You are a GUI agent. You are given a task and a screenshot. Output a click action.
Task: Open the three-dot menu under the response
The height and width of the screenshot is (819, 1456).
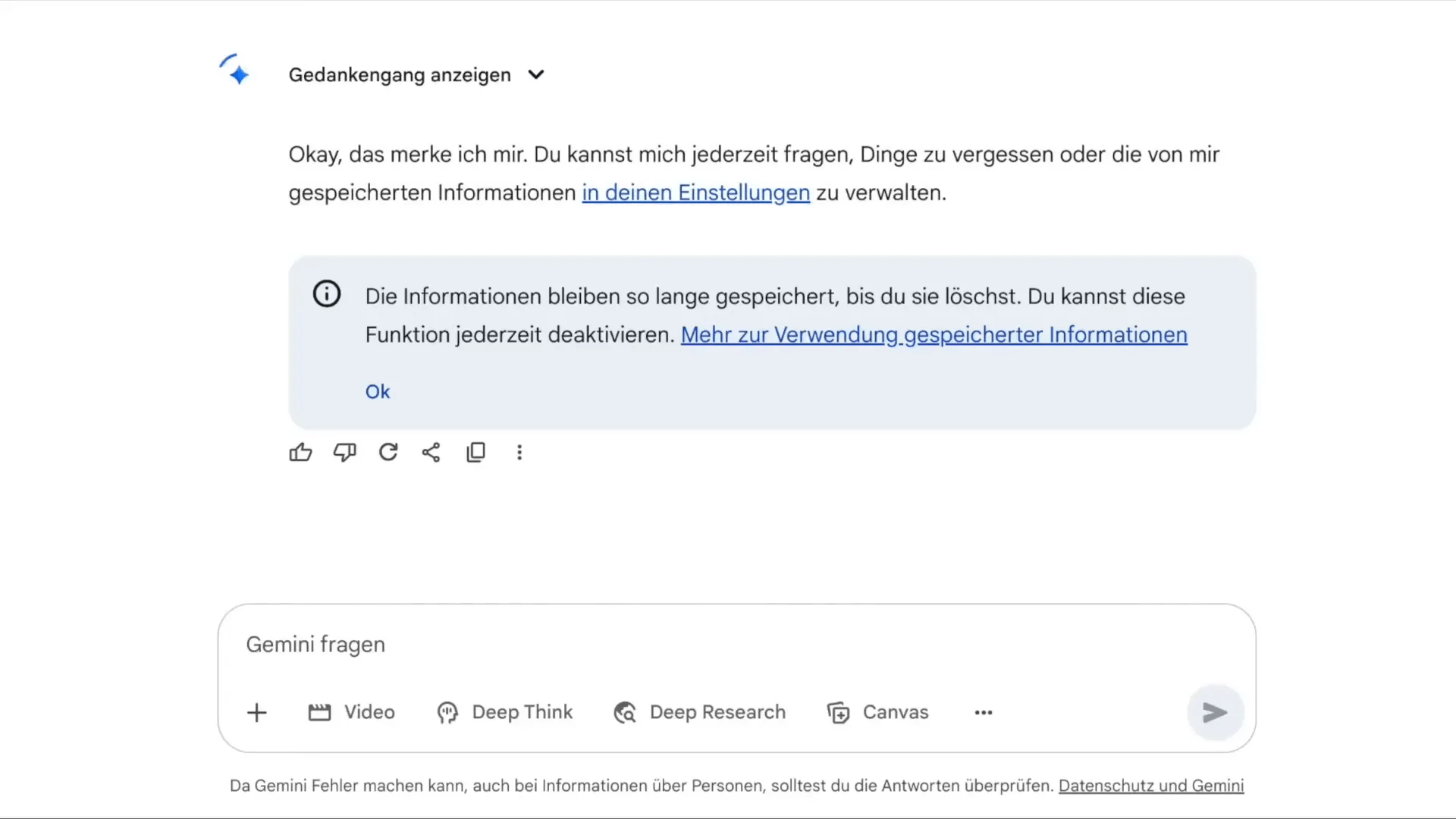click(x=519, y=452)
